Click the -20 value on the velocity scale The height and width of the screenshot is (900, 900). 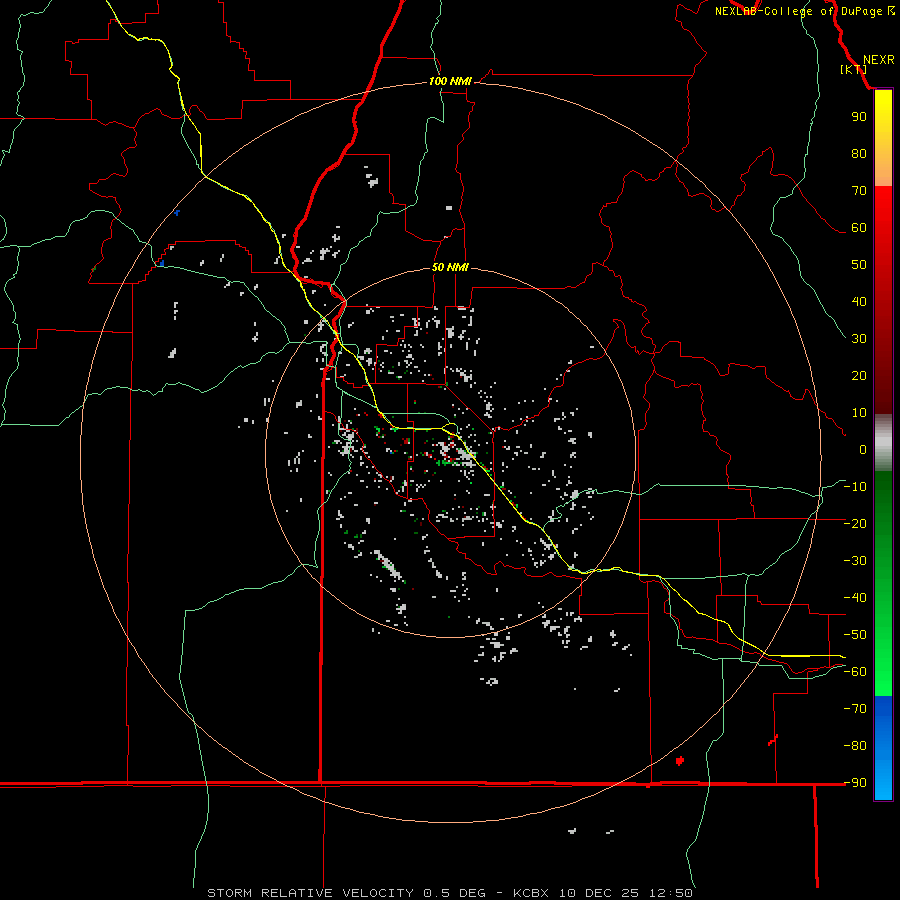click(855, 523)
